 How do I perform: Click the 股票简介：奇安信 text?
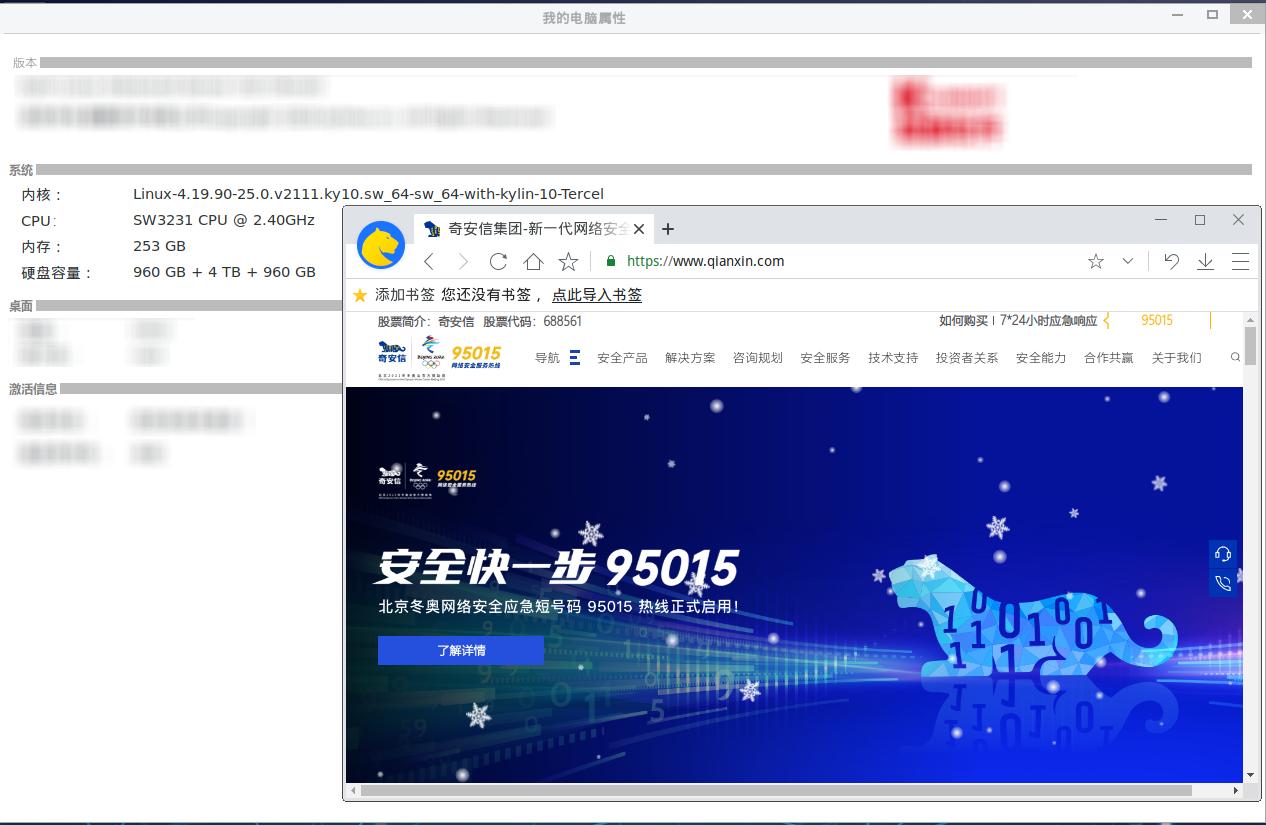point(426,321)
